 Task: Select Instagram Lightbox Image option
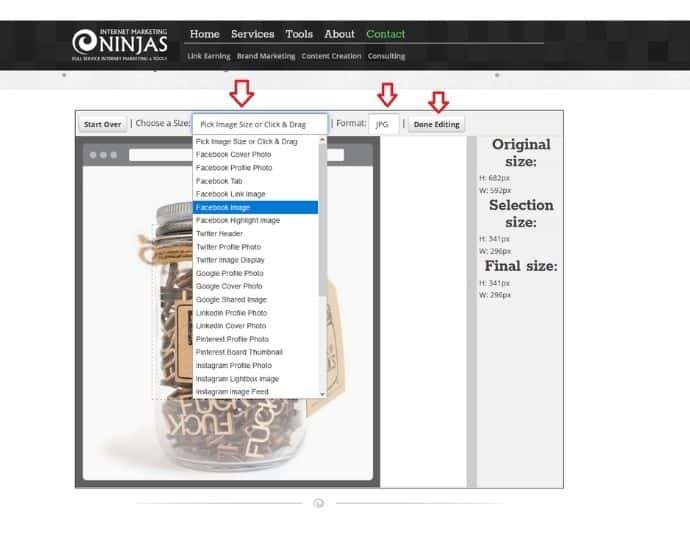click(x=255, y=379)
